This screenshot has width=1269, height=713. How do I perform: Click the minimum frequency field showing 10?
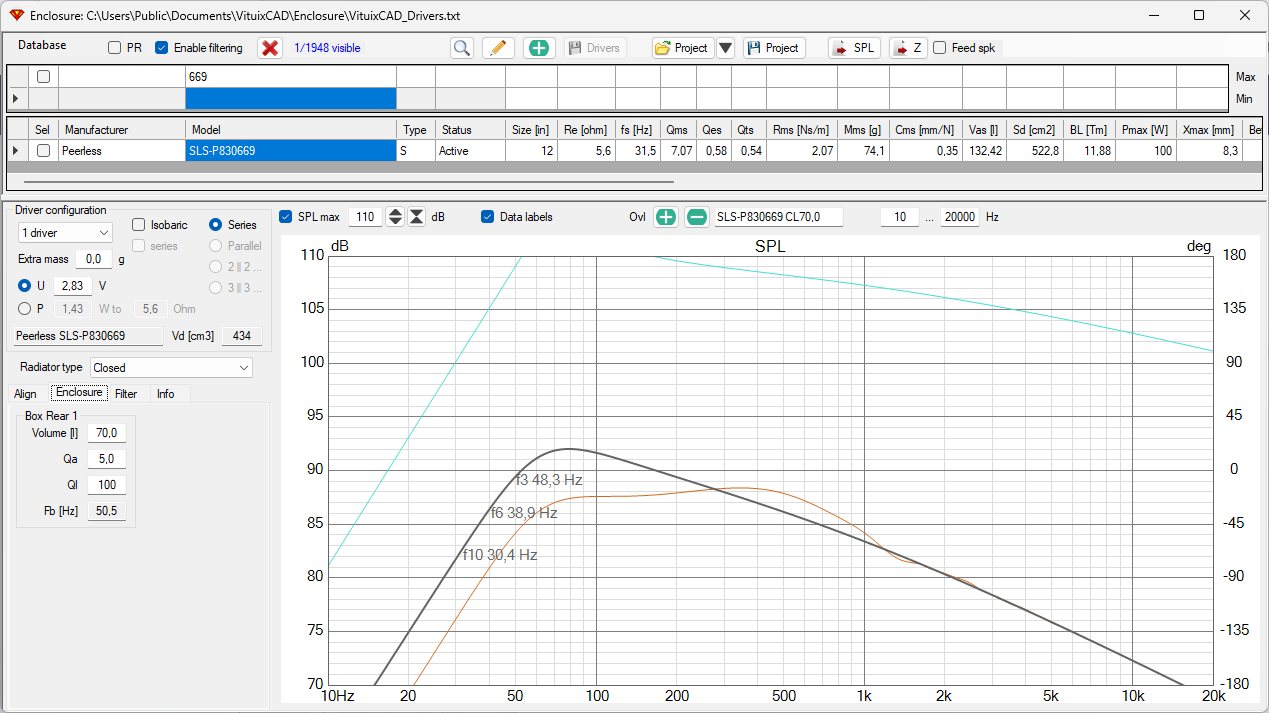point(899,217)
